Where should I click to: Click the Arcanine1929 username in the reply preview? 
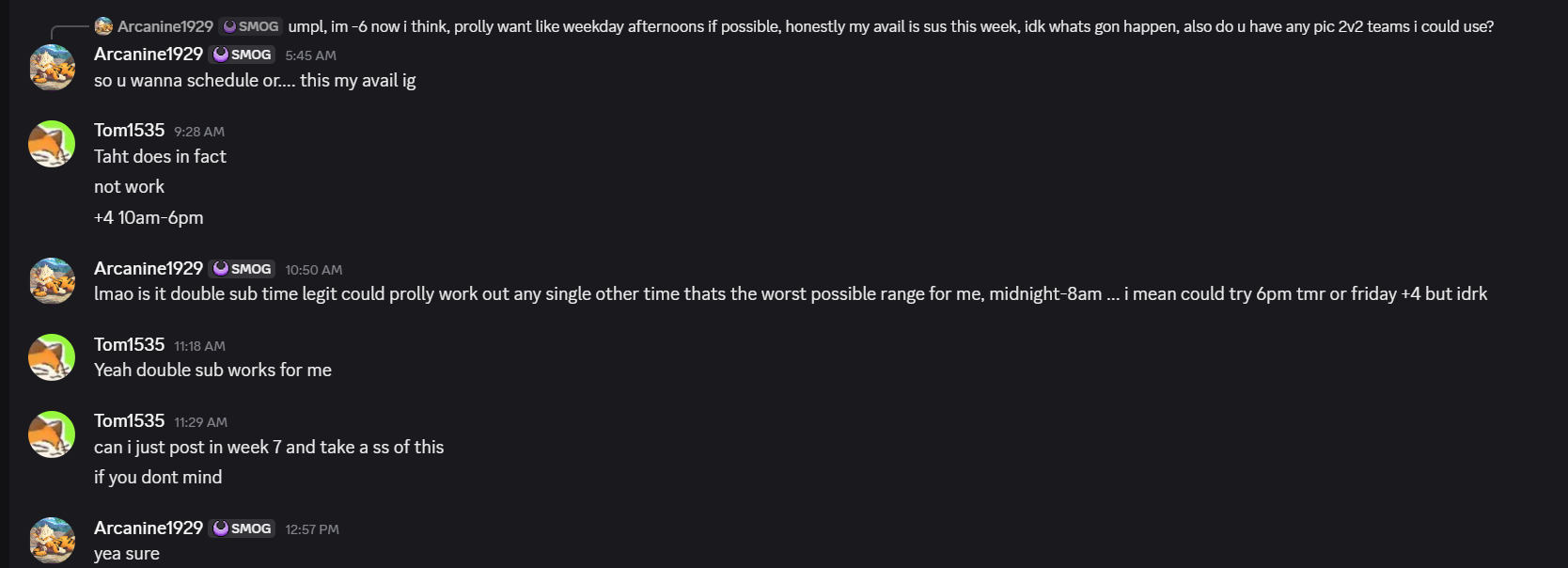coord(165,26)
